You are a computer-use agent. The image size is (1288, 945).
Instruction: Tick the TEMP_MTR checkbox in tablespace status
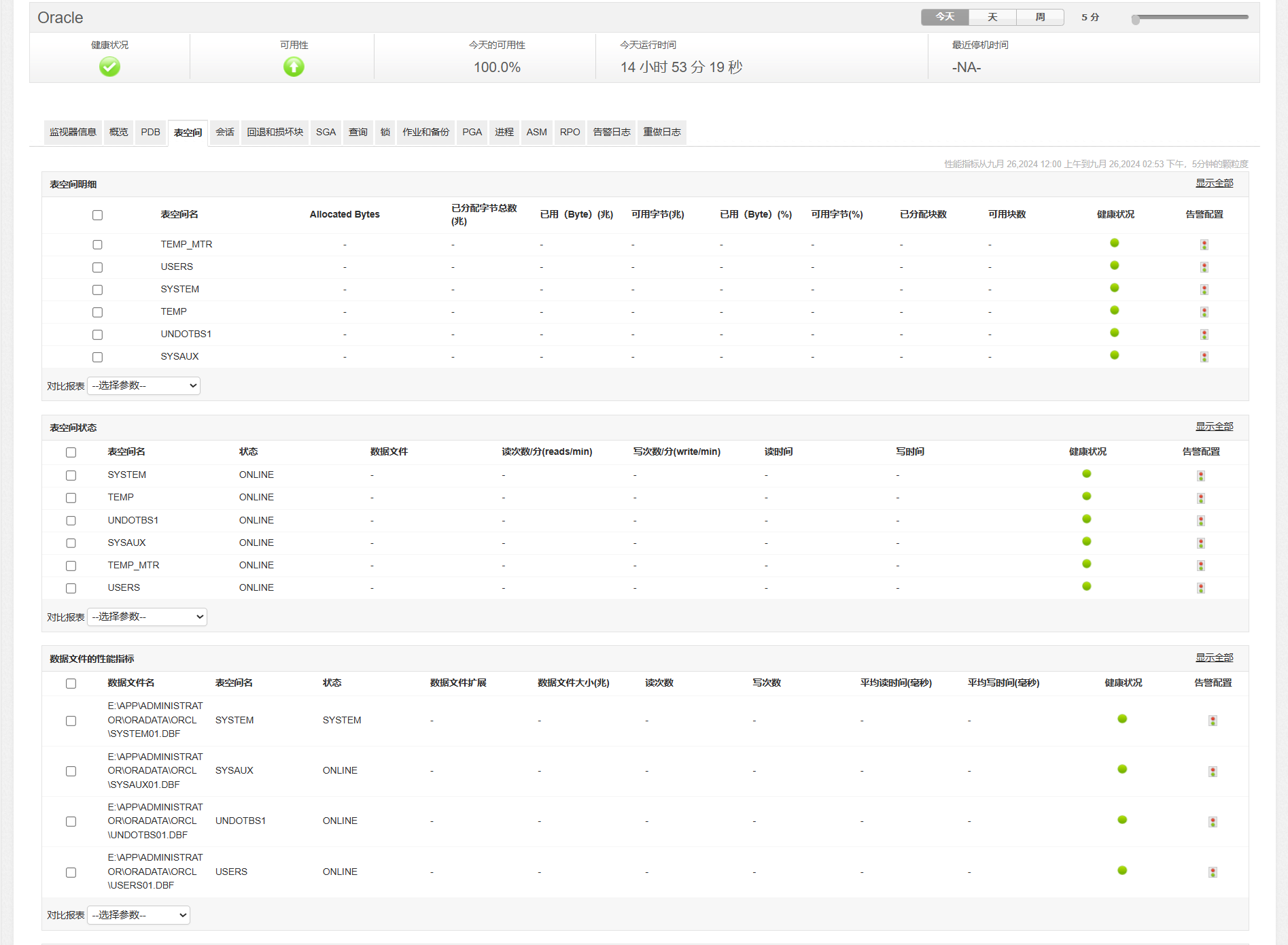(x=71, y=566)
